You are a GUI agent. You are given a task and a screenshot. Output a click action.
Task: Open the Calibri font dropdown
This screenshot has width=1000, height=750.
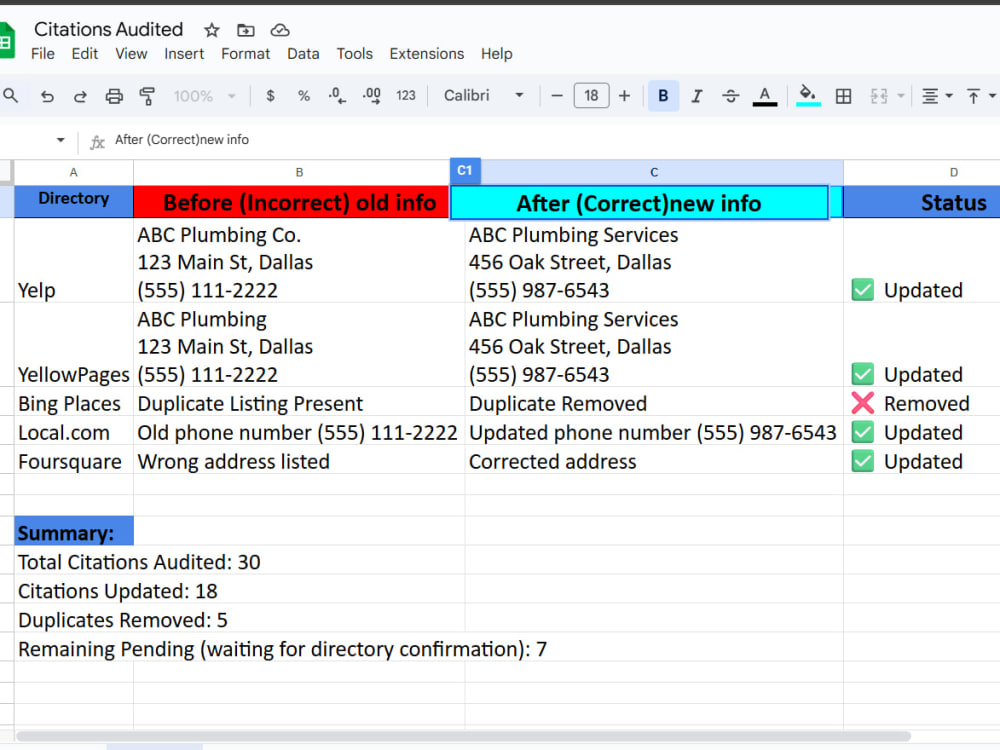coord(484,96)
